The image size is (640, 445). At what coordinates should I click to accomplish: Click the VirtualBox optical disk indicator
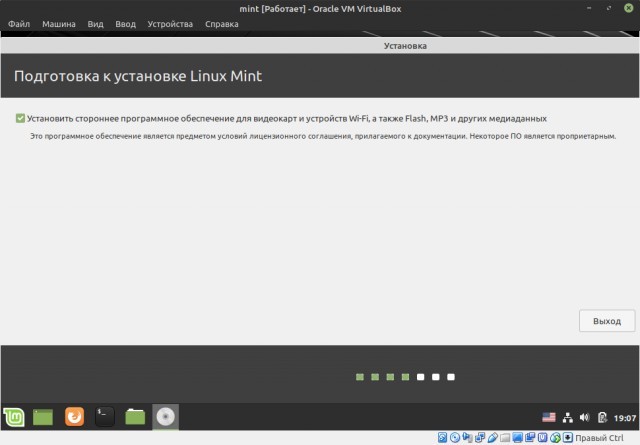point(455,438)
